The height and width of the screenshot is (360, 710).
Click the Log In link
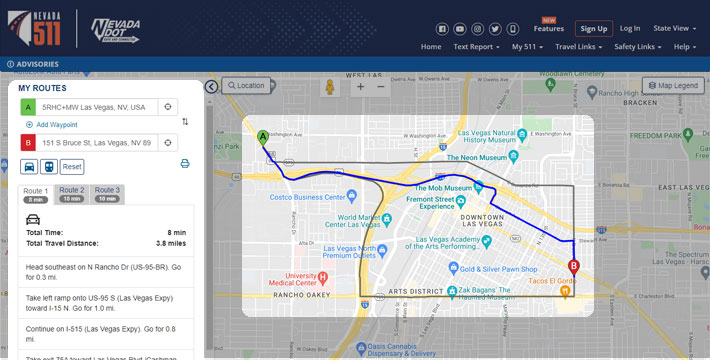630,28
